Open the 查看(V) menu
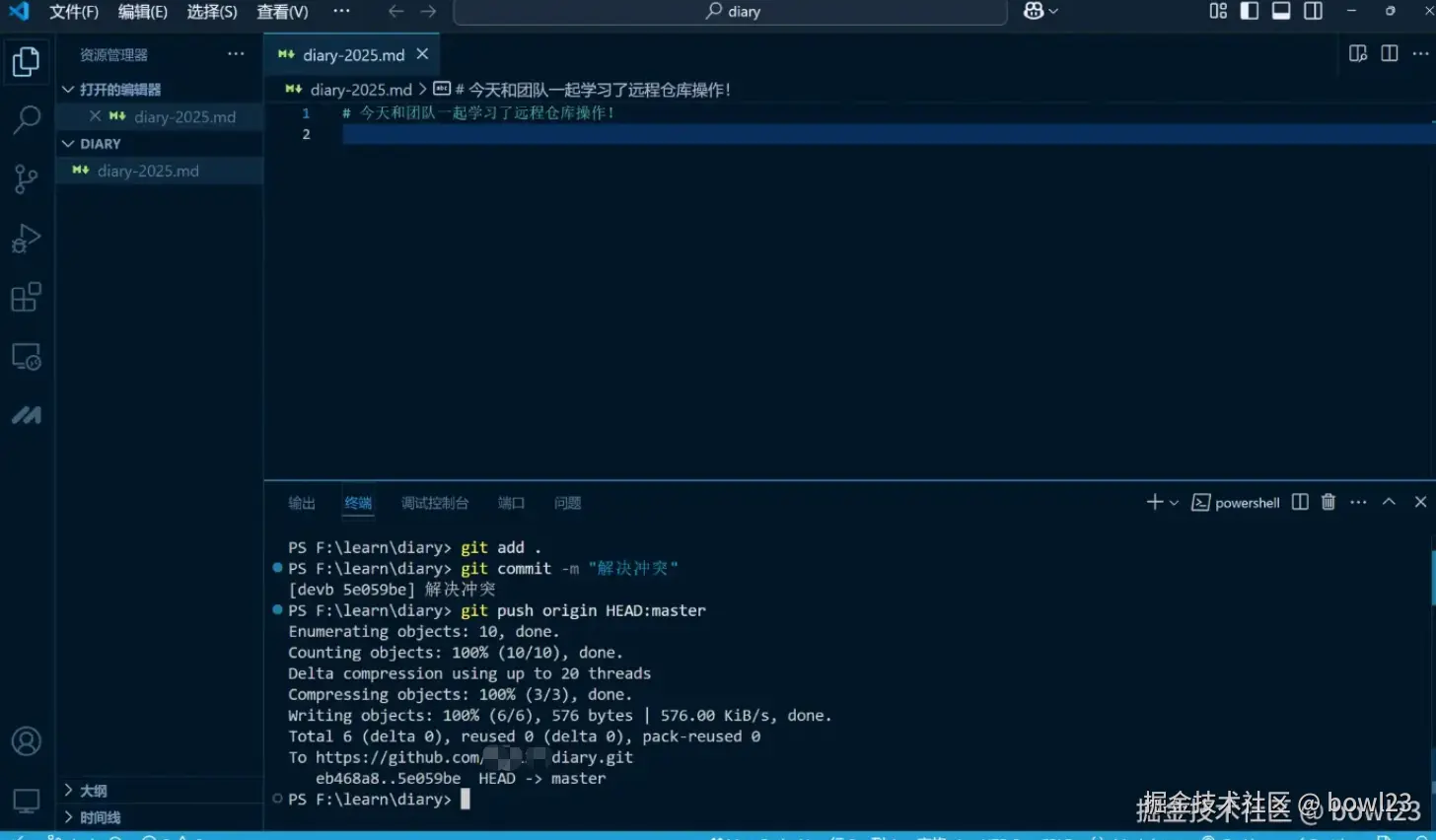Viewport: 1436px width, 840px height. [x=282, y=12]
